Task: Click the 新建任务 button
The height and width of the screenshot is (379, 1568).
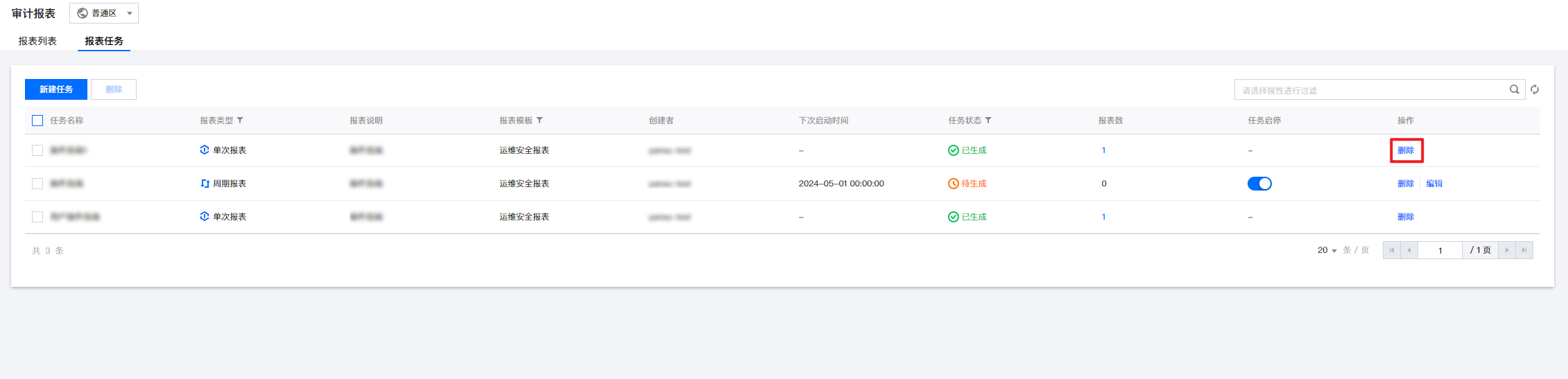Action: [x=56, y=89]
